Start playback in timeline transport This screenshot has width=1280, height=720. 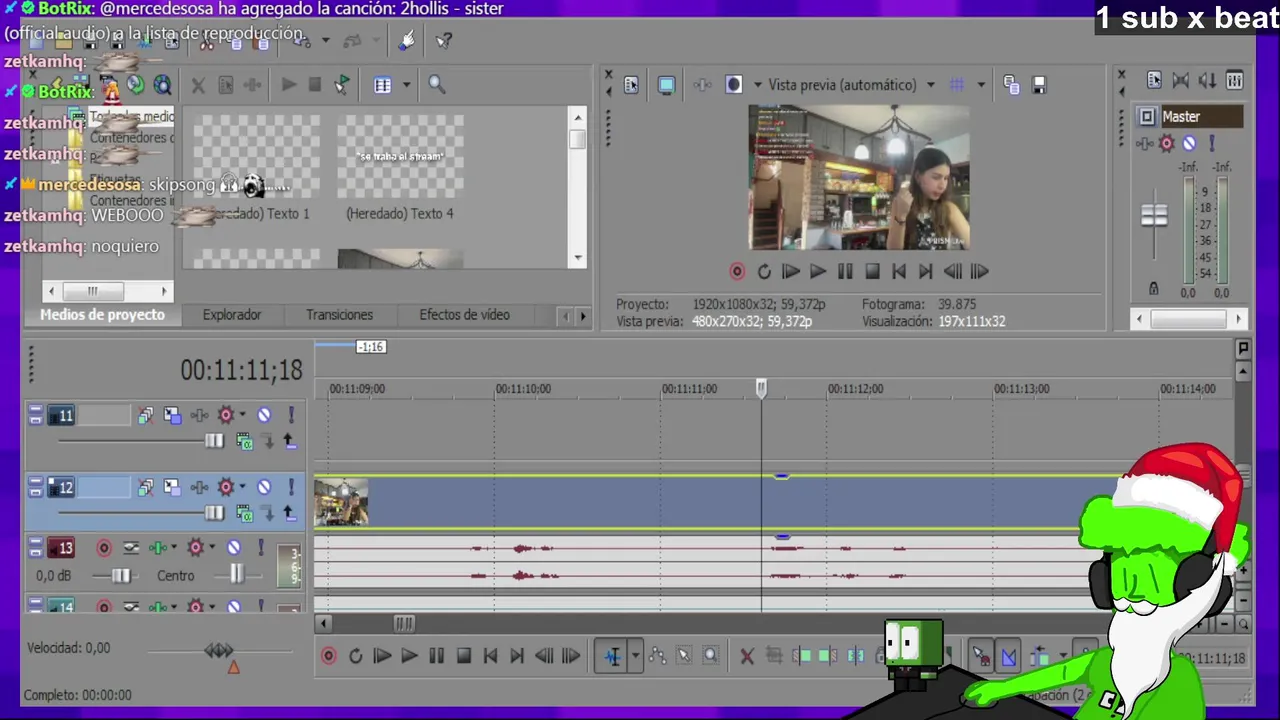[x=409, y=656]
